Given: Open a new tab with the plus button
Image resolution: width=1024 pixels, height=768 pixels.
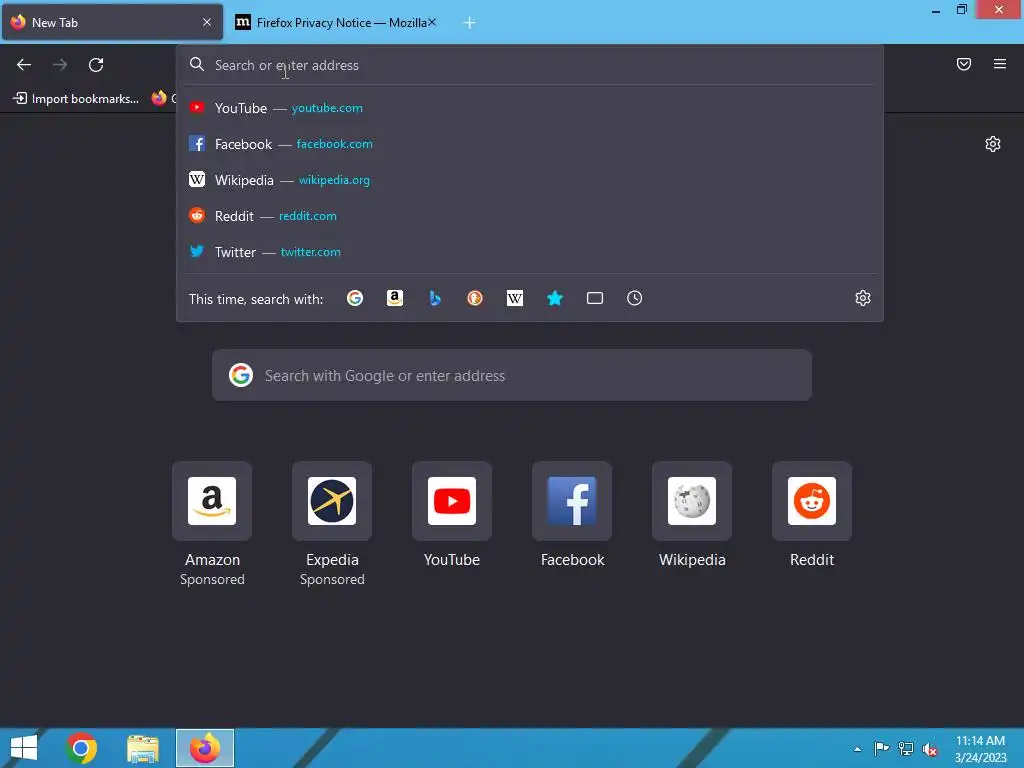Looking at the screenshot, I should point(469,23).
